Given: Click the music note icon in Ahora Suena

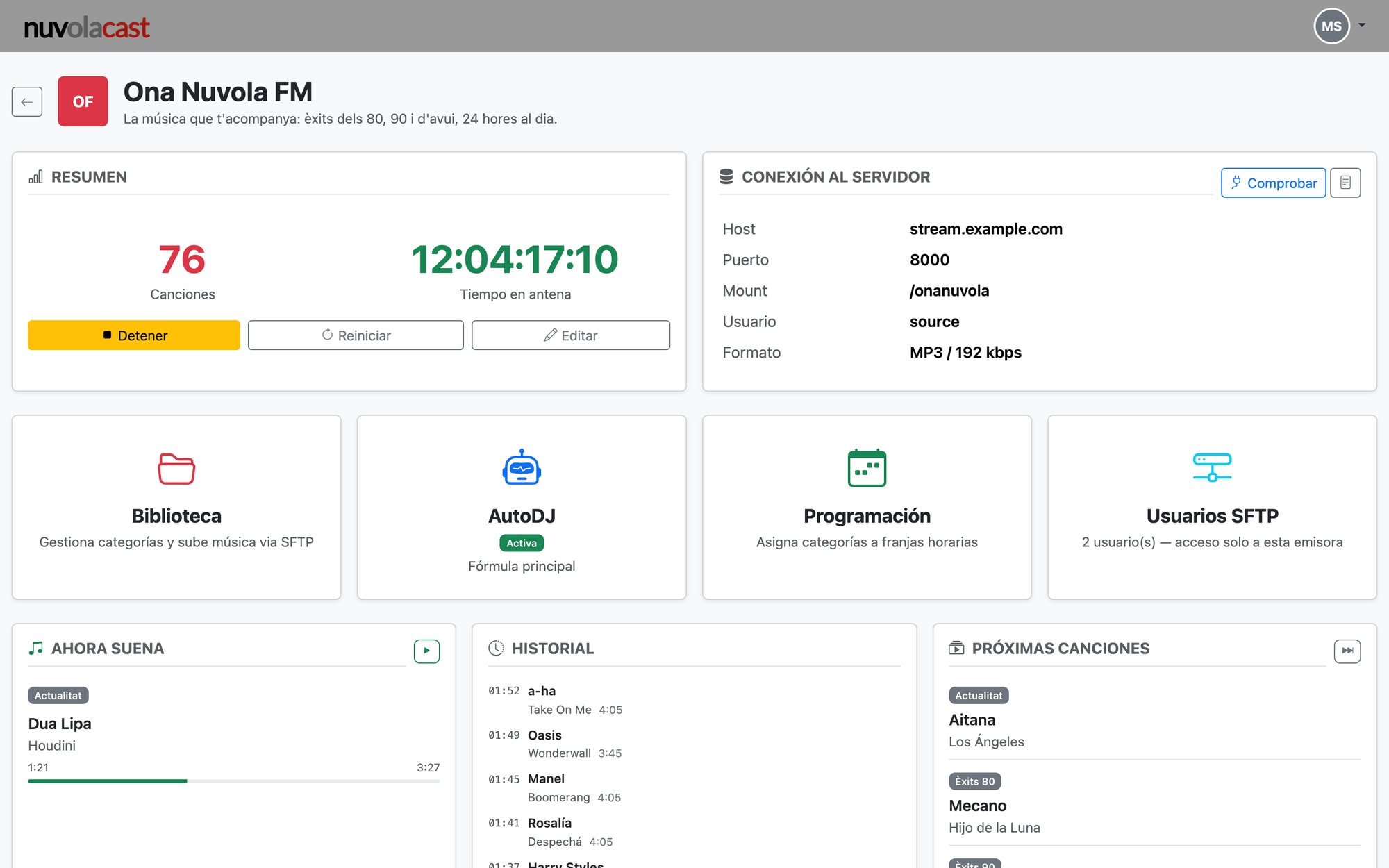Looking at the screenshot, I should point(35,649).
